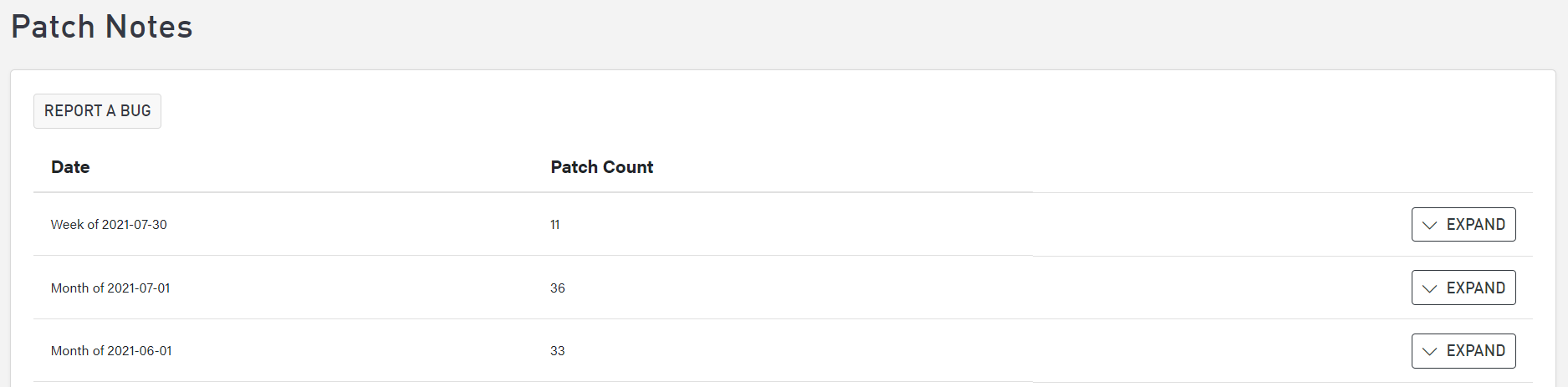
Task: Click the EXPAND label in the 2021-07-30 row
Action: tap(1476, 225)
